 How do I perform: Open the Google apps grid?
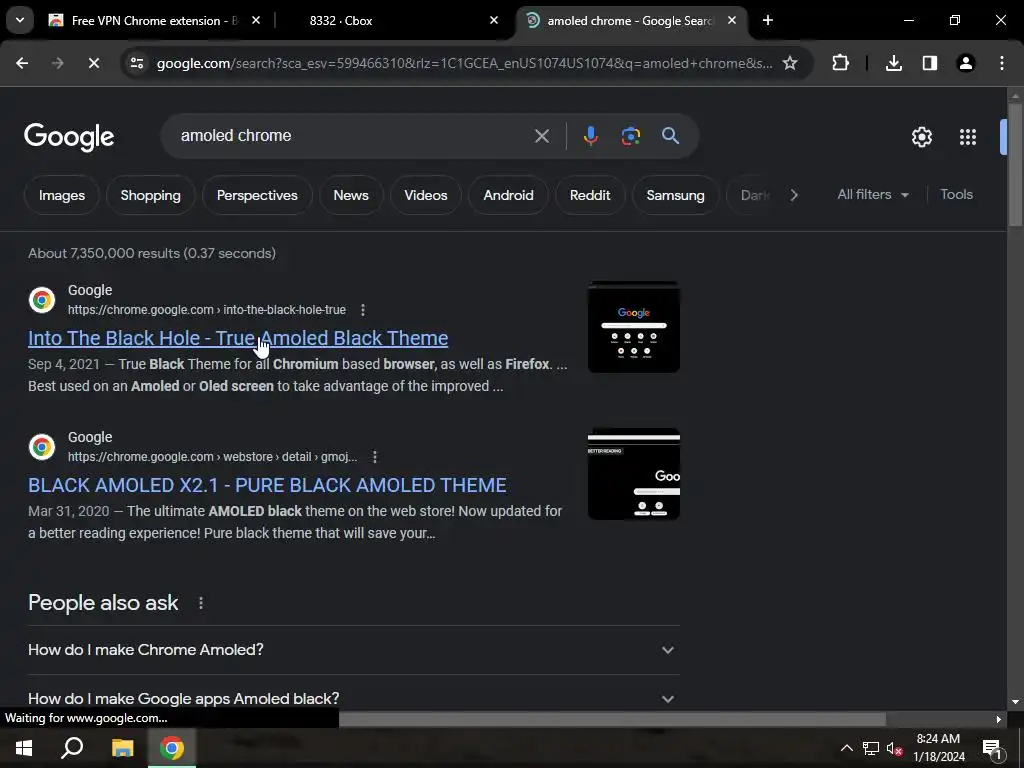coord(967,136)
